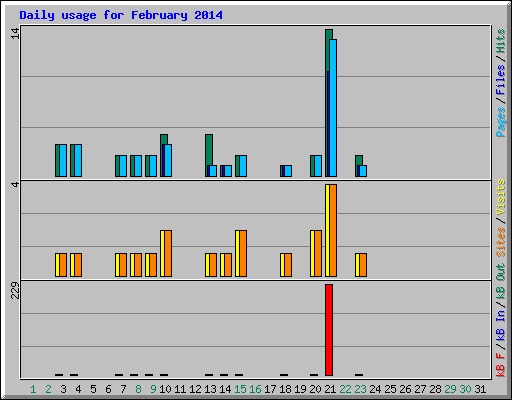
Task: Click day '31' on the date axis
Action: (480, 389)
